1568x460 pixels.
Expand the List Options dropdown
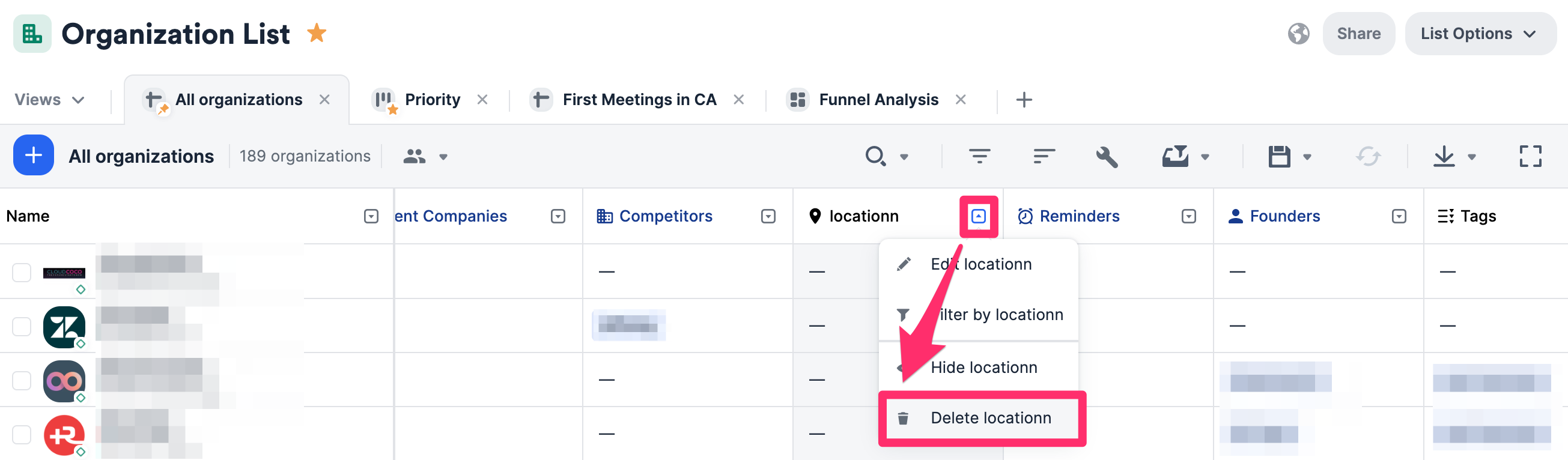click(x=1479, y=34)
